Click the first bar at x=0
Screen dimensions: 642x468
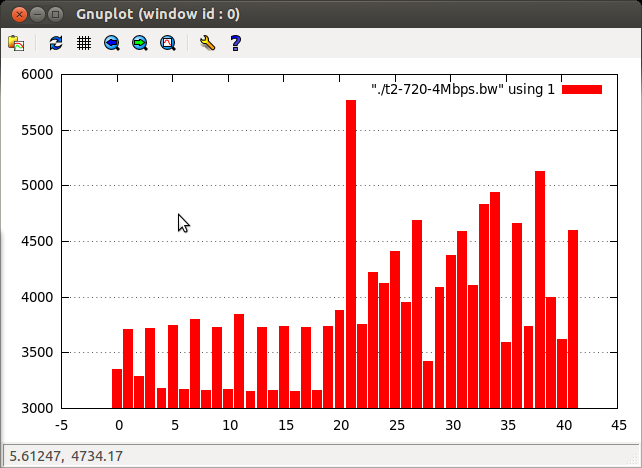(117, 388)
